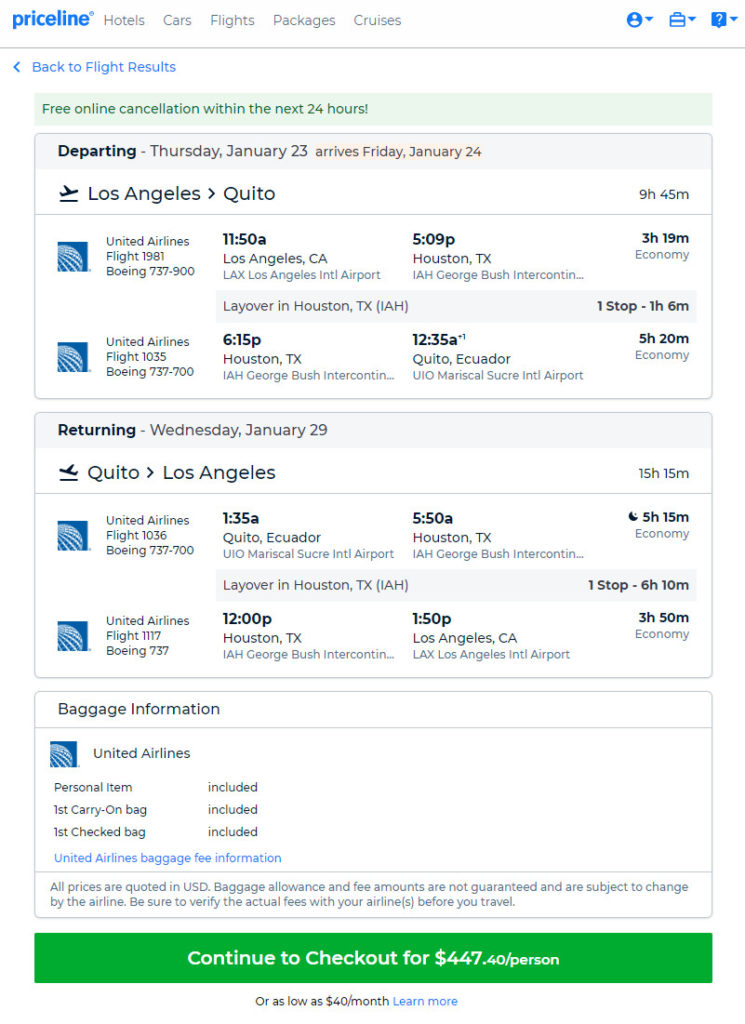Click the 6:15p Houston departure time
Screen dimensions: 745x1024
coord(242,340)
